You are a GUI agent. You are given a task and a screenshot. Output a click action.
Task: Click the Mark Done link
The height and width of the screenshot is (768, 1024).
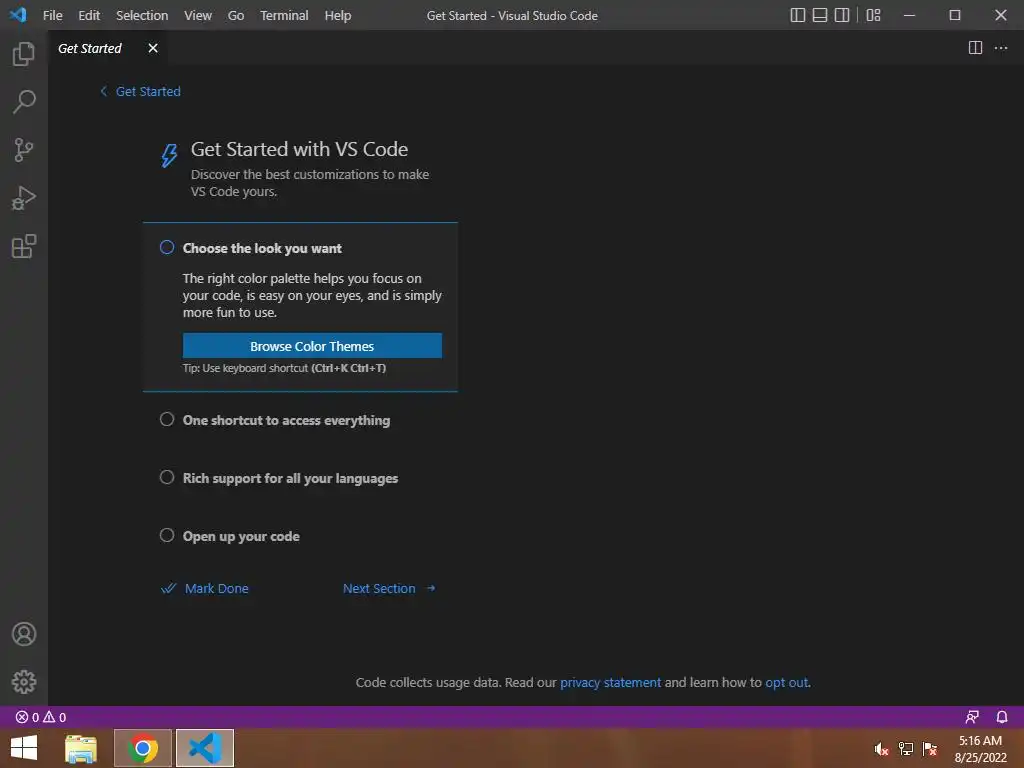pos(204,588)
